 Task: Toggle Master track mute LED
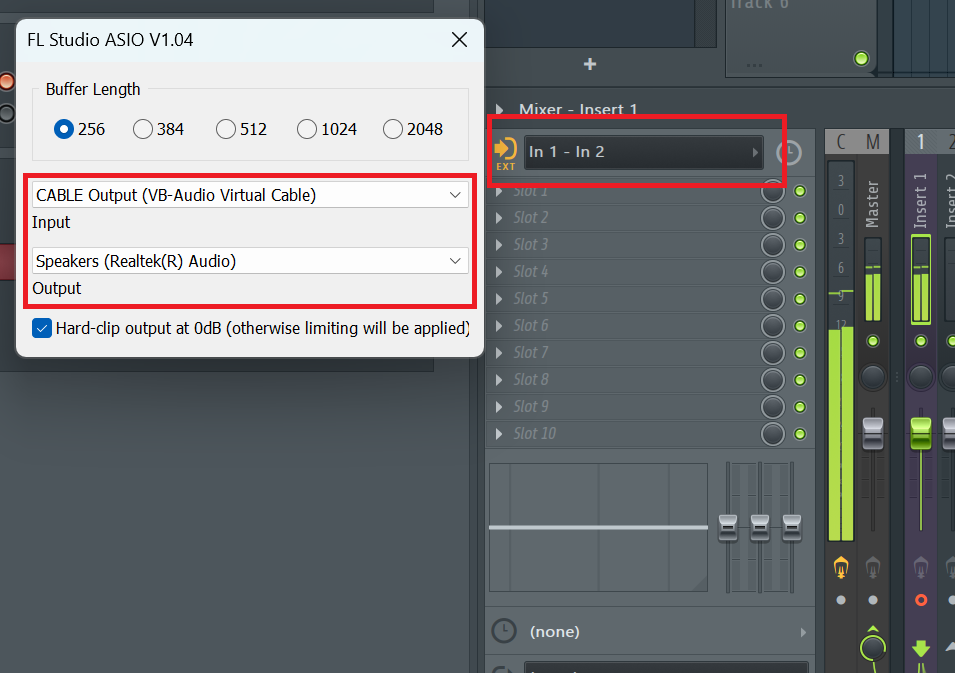873,341
